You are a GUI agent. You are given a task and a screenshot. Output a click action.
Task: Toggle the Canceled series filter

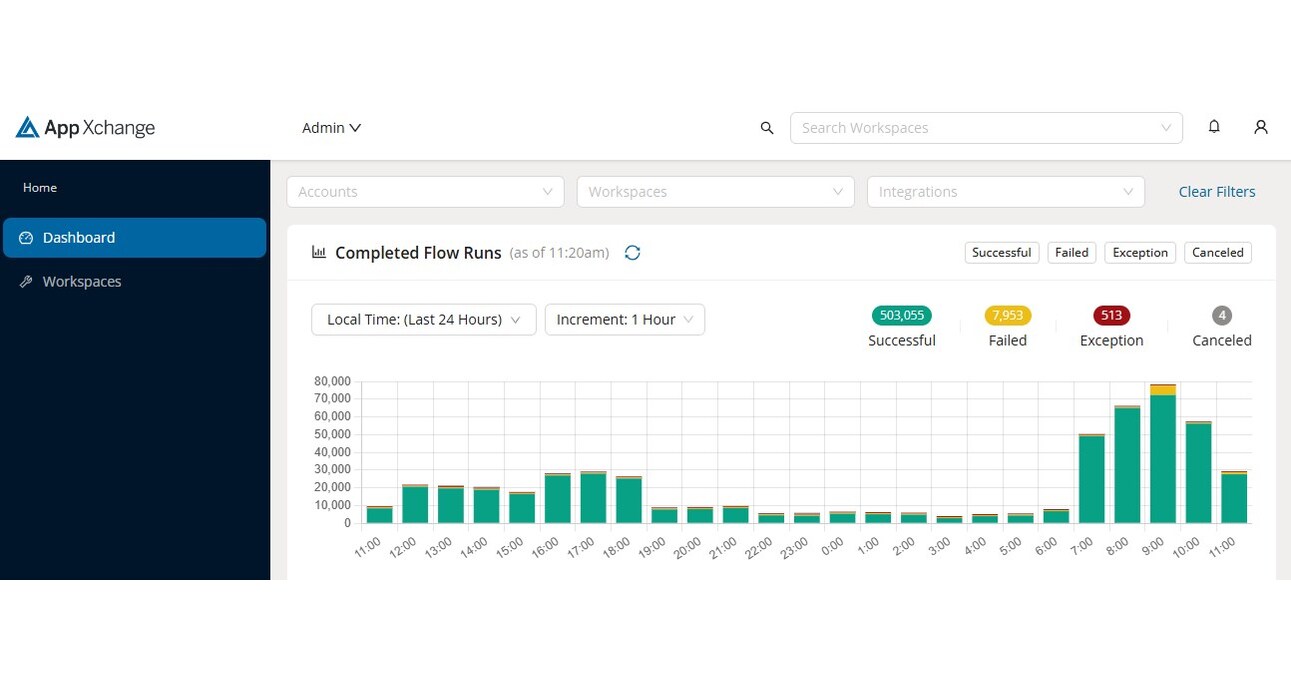tap(1217, 253)
